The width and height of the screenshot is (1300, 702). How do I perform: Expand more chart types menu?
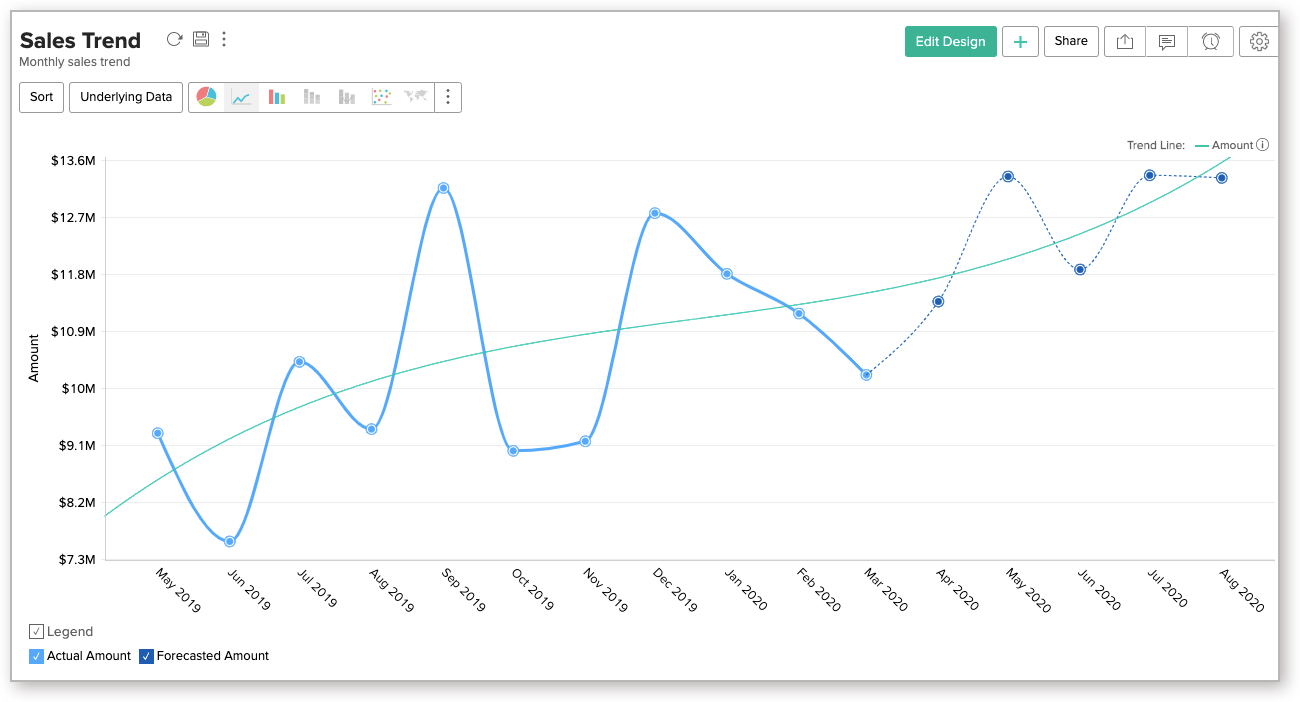tap(448, 97)
